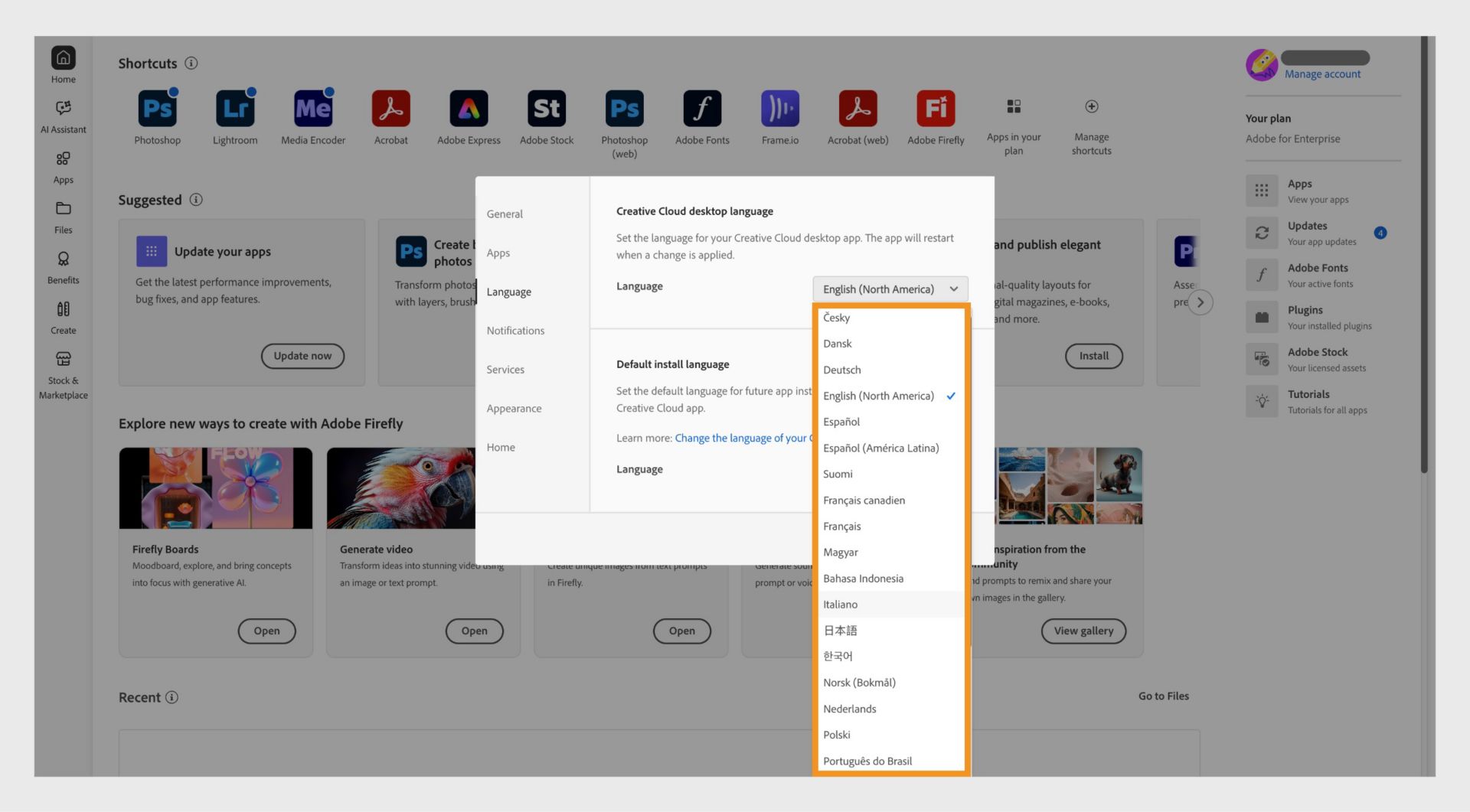Click the Shortcuts info icon
Viewport: 1470px width, 812px height.
[191, 64]
